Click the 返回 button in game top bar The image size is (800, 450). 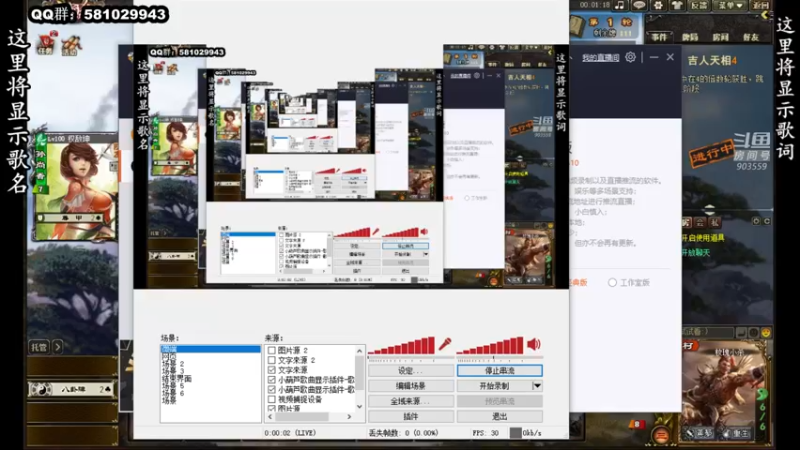click(760, 5)
